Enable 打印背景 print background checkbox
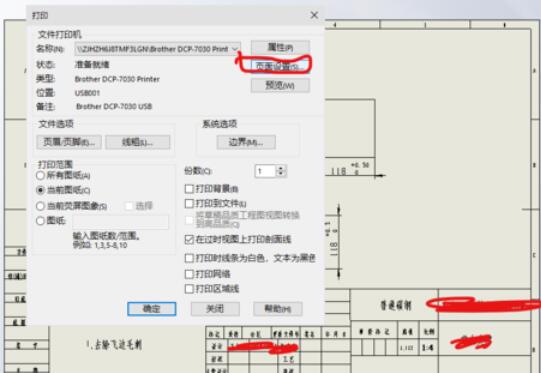This screenshot has width=541, height=373. [x=189, y=189]
